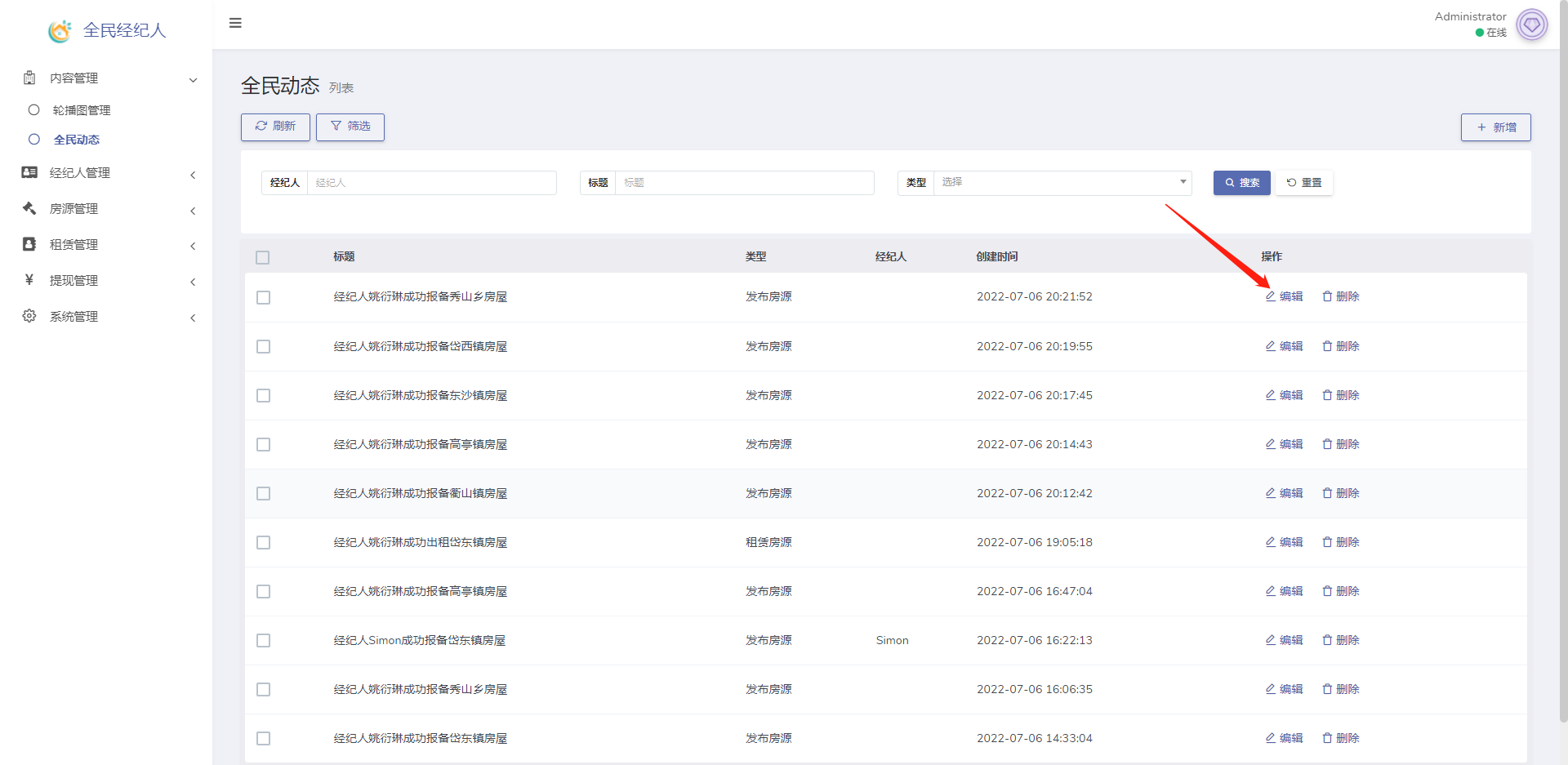Click the 筛选 filter button

coord(350,127)
